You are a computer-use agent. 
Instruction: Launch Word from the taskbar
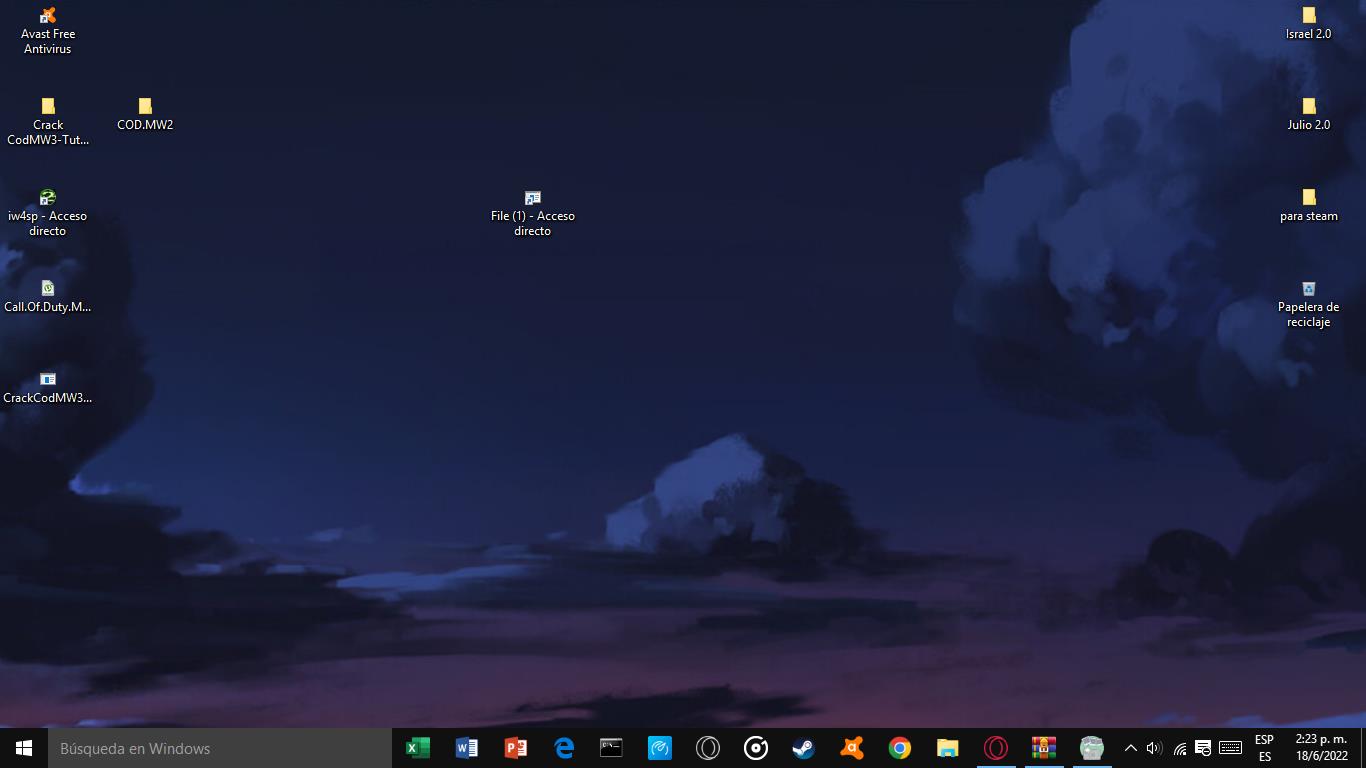coord(466,748)
